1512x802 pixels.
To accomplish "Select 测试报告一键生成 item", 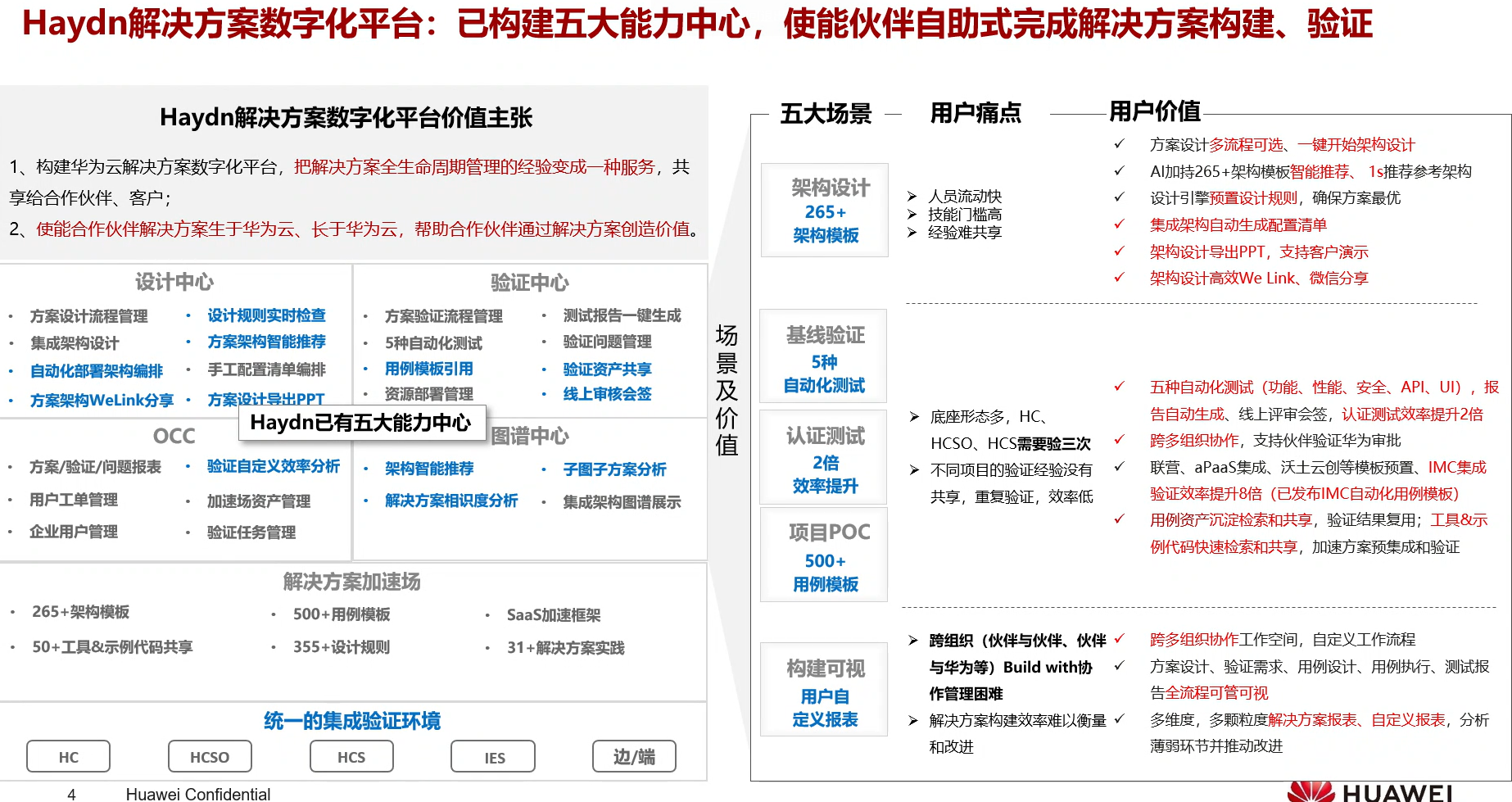I will [x=622, y=315].
